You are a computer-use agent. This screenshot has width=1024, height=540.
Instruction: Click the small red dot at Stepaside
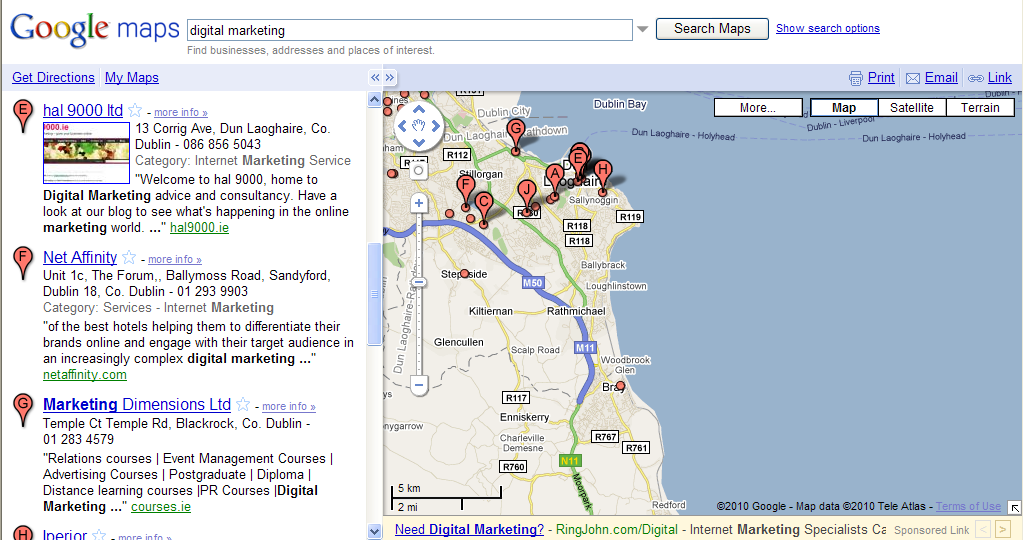point(464,274)
